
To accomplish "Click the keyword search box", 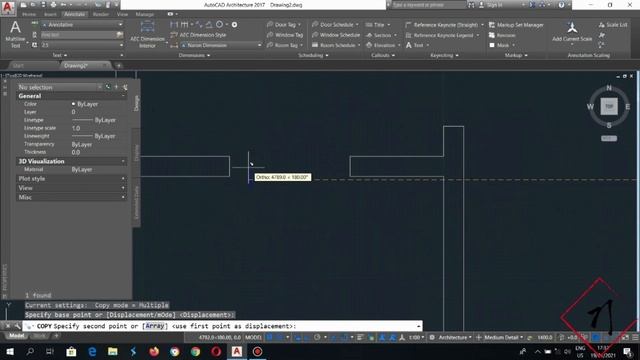I will [x=428, y=5].
